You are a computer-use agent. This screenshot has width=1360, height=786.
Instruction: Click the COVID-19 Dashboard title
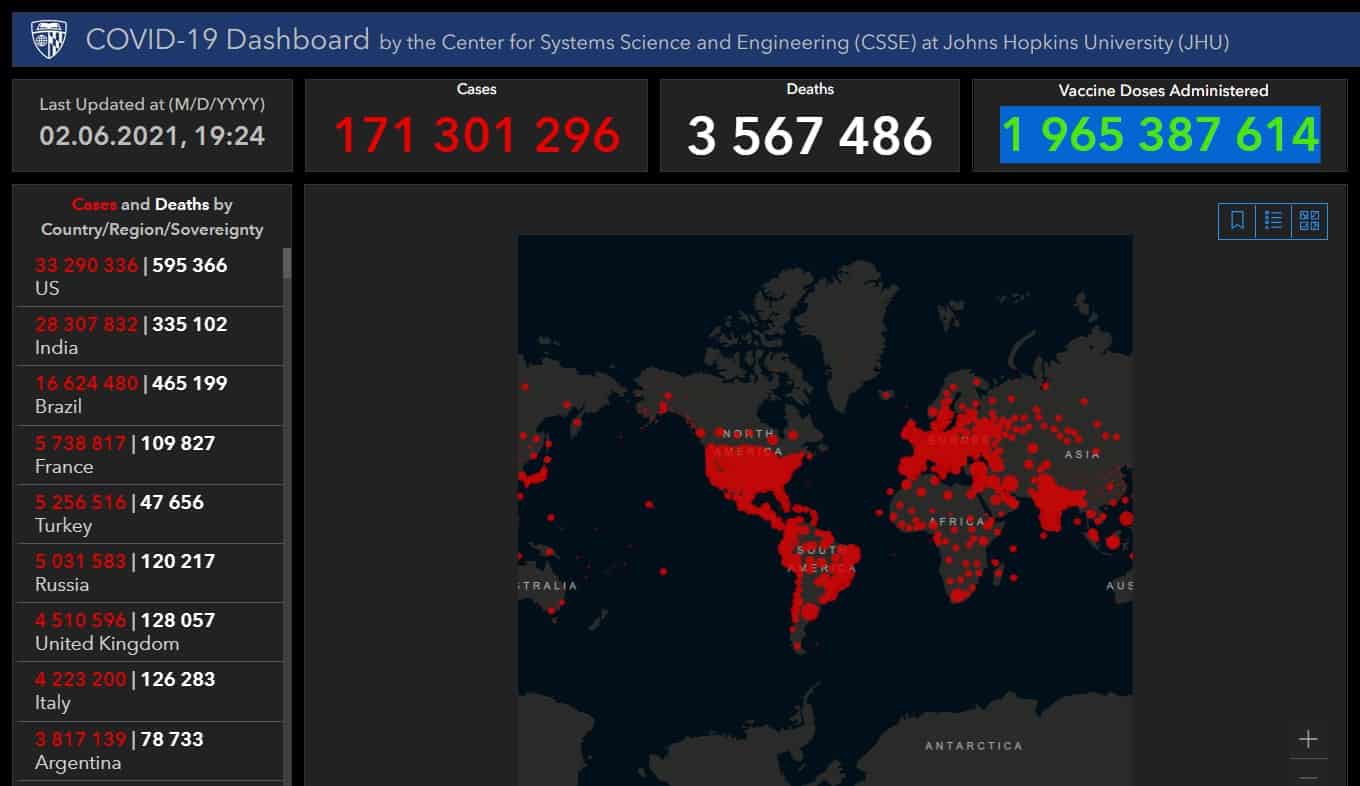[x=228, y=40]
